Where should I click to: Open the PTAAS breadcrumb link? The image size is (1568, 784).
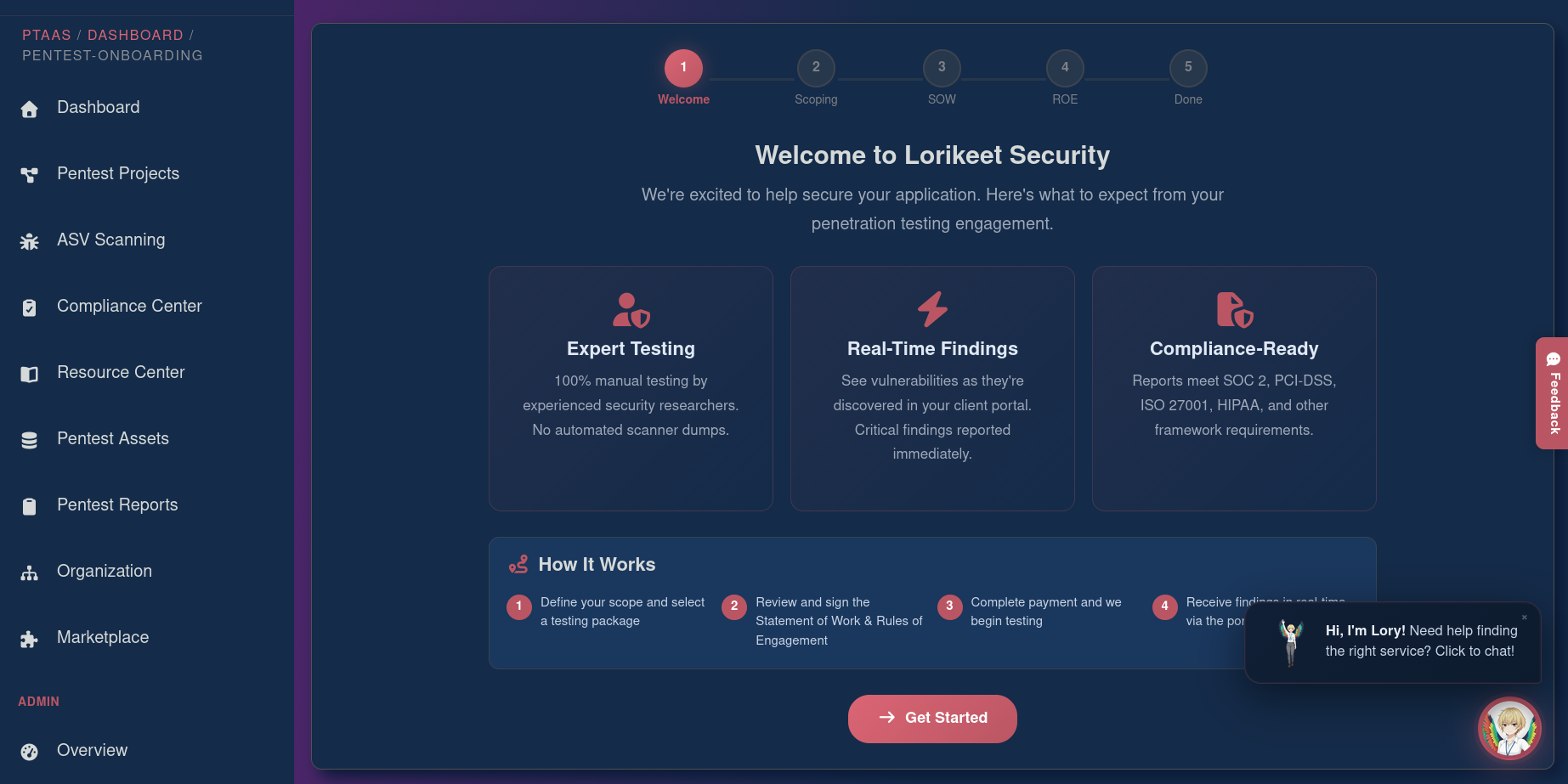(46, 35)
